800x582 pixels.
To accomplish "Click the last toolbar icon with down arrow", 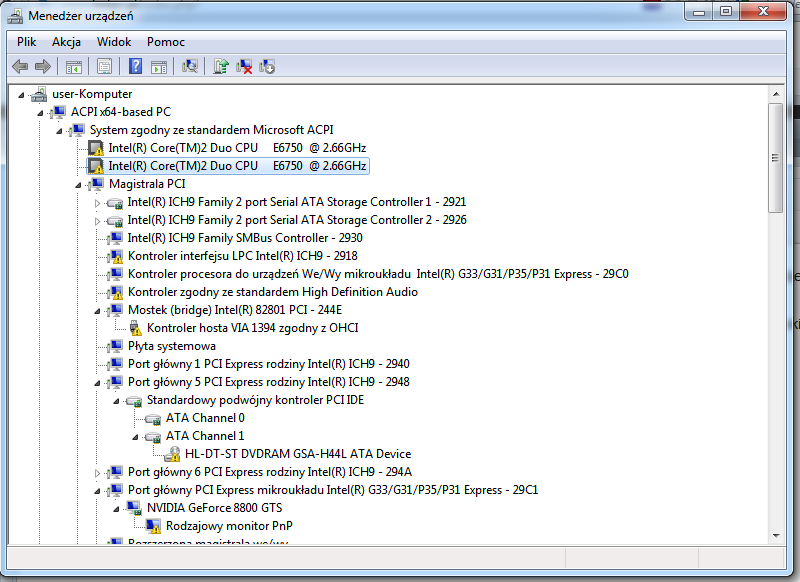I will pos(267,66).
